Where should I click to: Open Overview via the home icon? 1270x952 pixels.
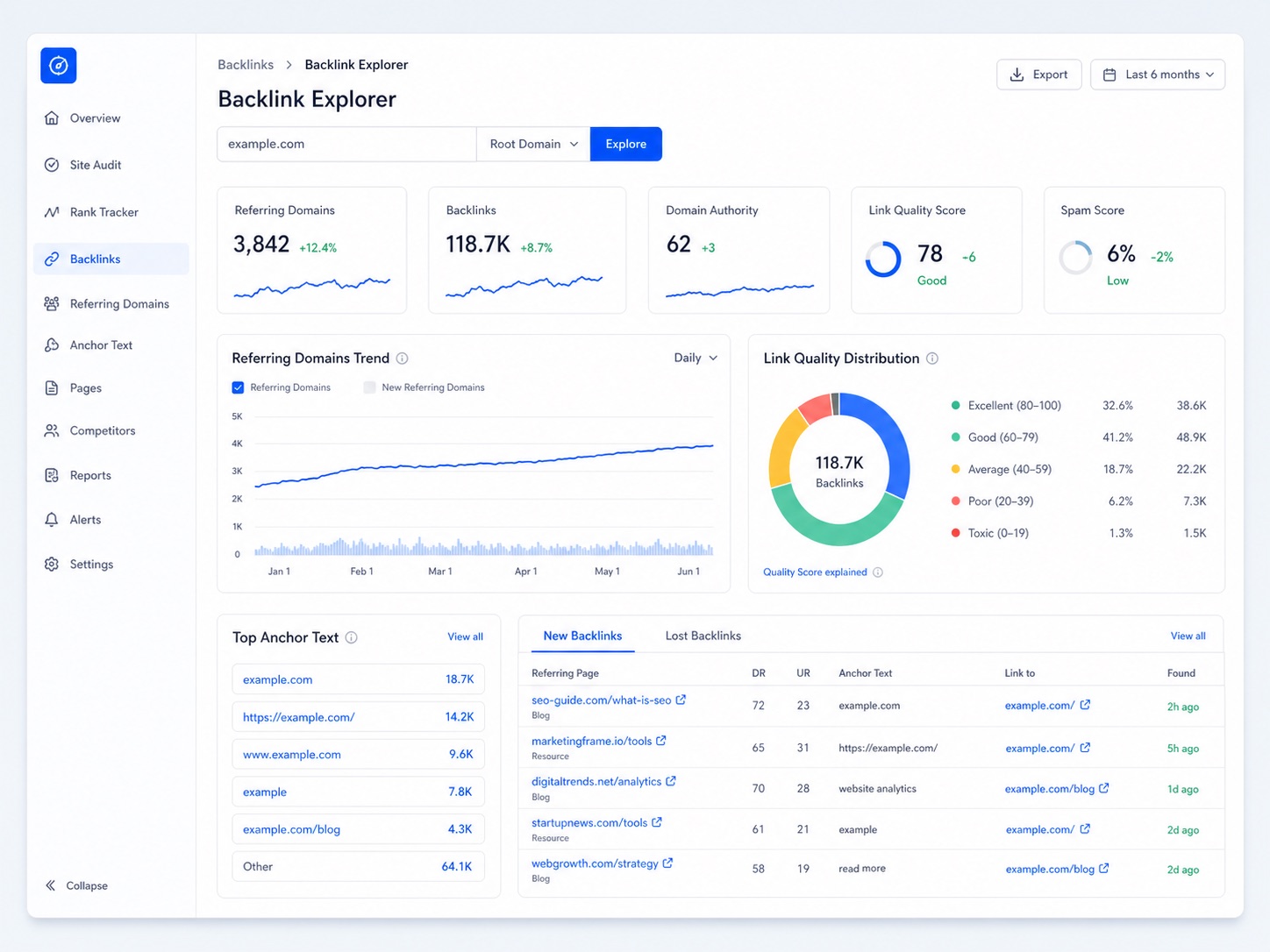tap(52, 118)
